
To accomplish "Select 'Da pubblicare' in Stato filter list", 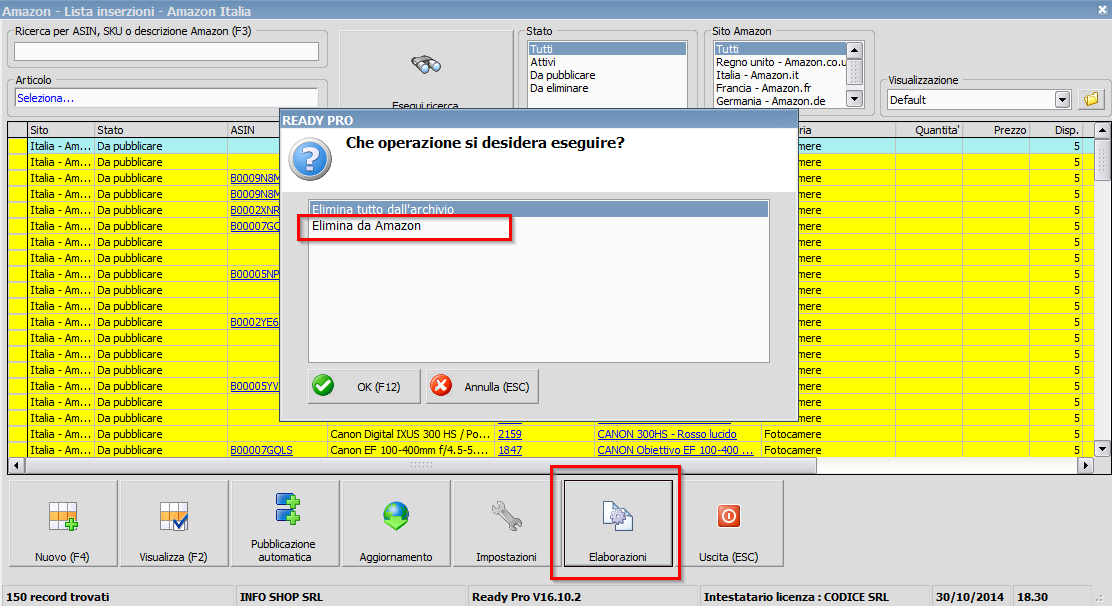I will (x=607, y=75).
